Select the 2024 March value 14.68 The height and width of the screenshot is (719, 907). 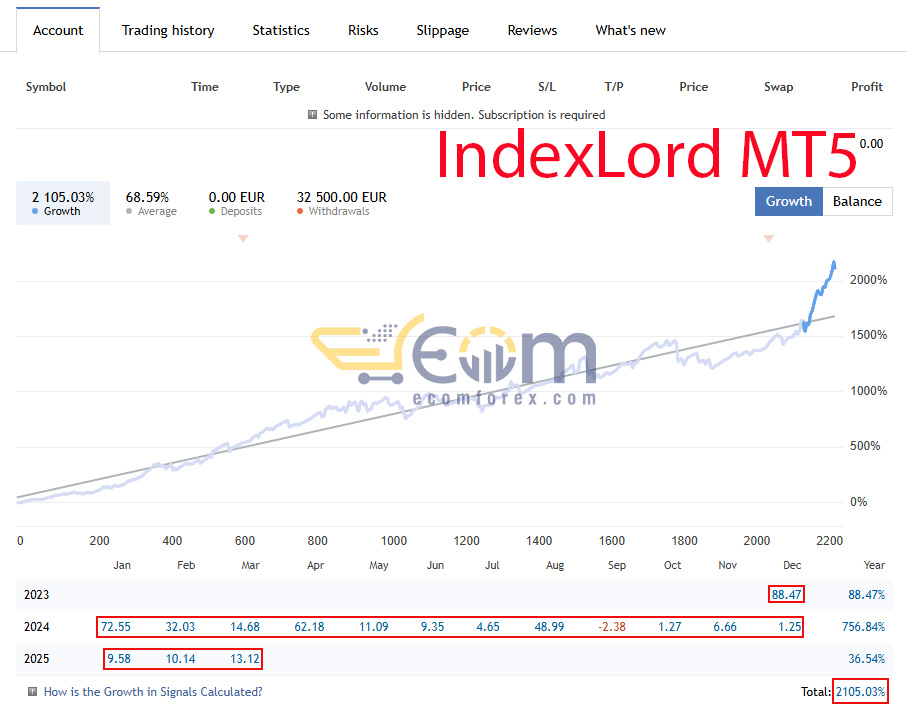click(x=245, y=626)
